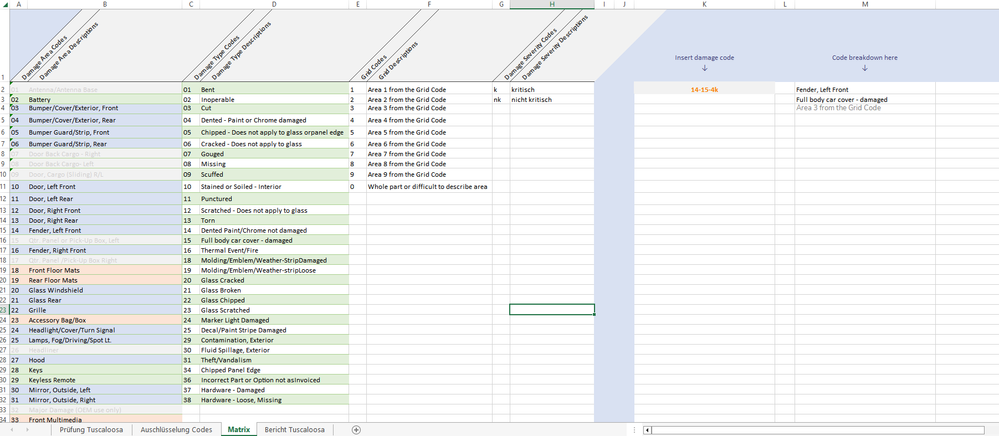This screenshot has height=436, width=999.
Task: Select column B header
Action: 104,4
